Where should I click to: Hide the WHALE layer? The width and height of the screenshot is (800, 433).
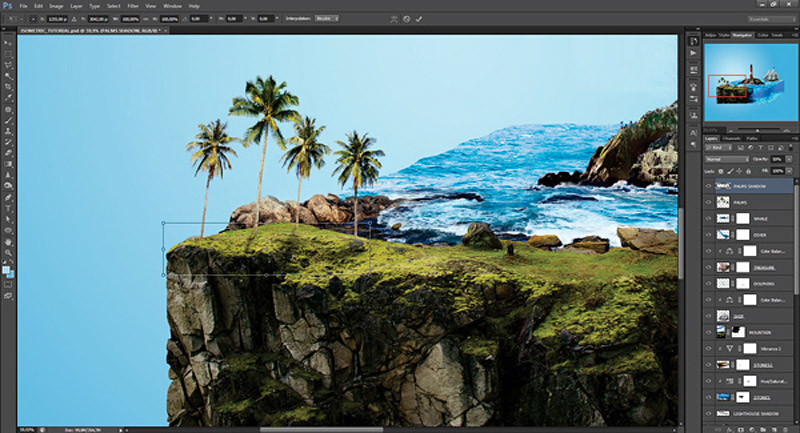(708, 219)
